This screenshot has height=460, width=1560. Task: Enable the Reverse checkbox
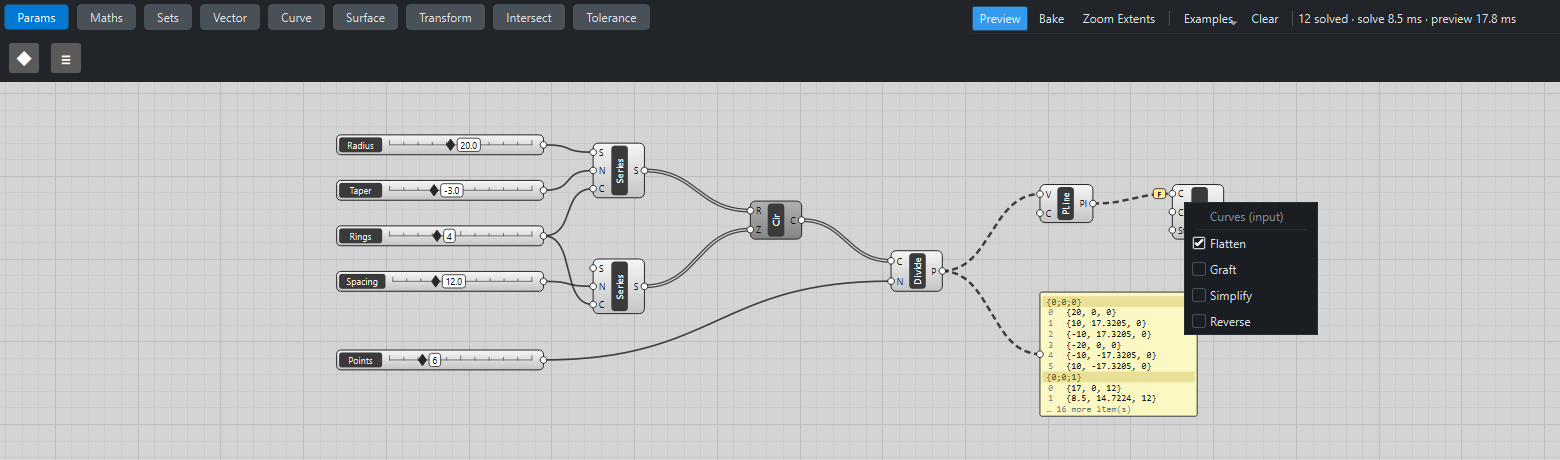click(x=1199, y=321)
